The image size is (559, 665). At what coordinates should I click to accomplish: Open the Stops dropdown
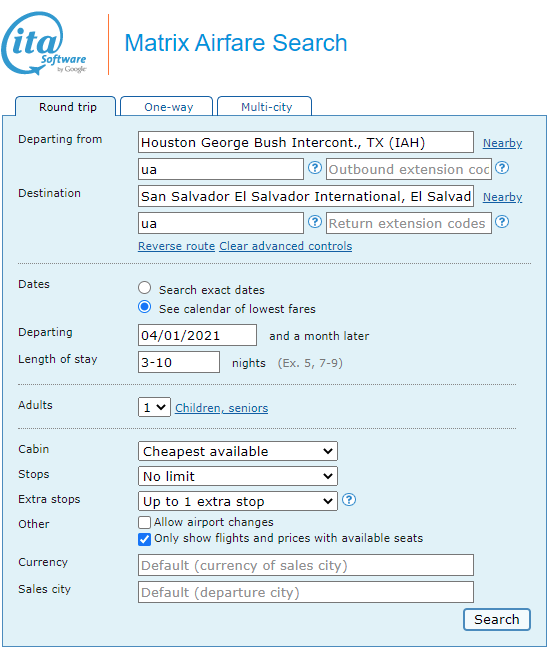(238, 476)
